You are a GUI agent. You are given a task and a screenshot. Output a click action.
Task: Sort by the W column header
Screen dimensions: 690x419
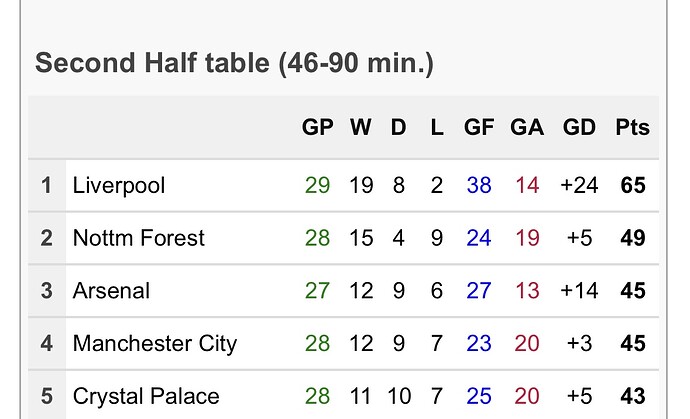(x=361, y=128)
